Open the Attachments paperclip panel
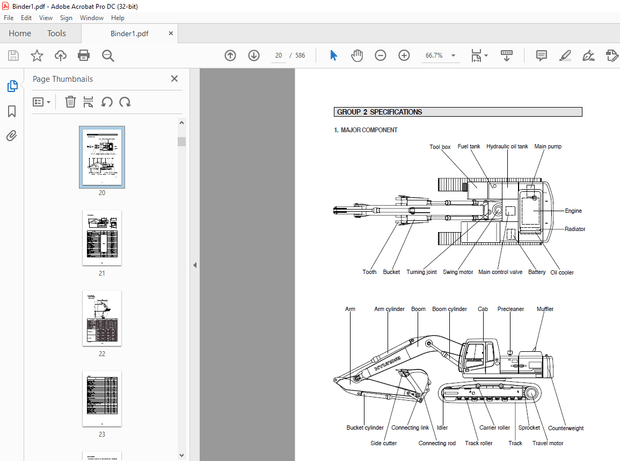620x461 pixels. point(12,135)
